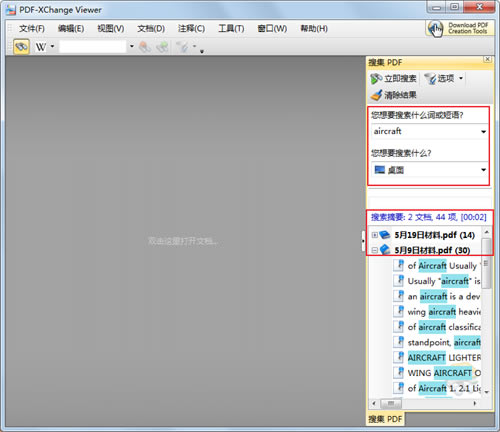The width and height of the screenshot is (500, 432).
Task: Click 清除结果 to clear results
Action: tap(393, 95)
